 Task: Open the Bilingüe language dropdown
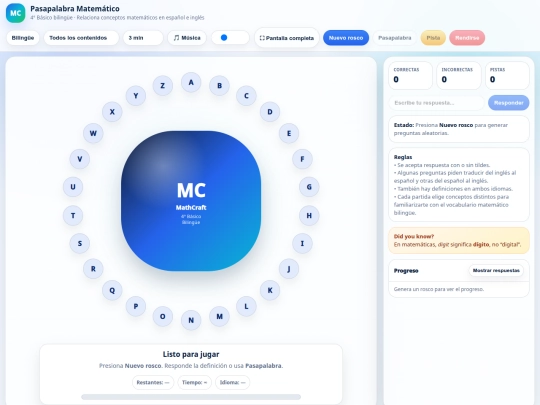click(x=23, y=38)
